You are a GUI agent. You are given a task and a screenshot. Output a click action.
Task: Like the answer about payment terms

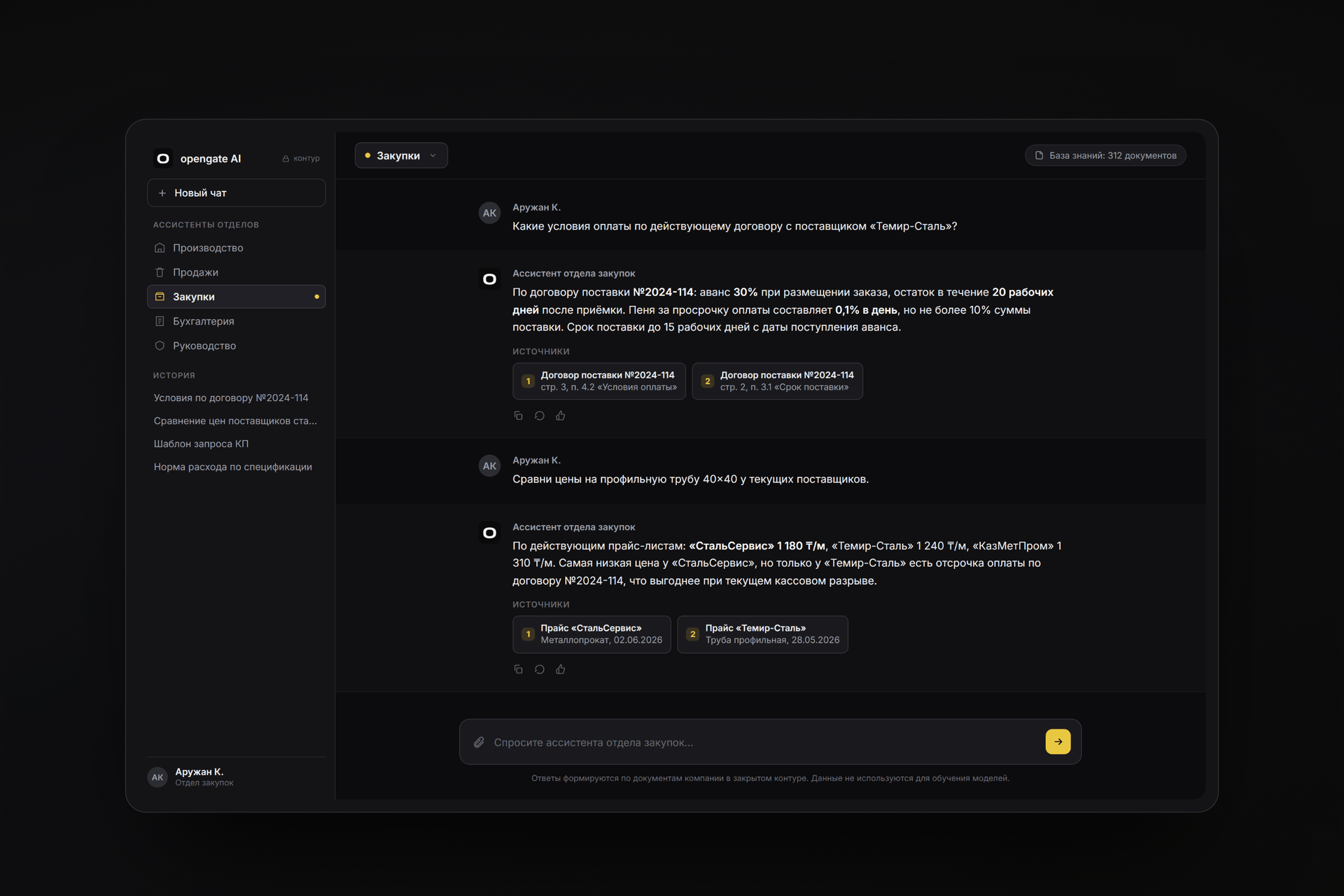(561, 416)
